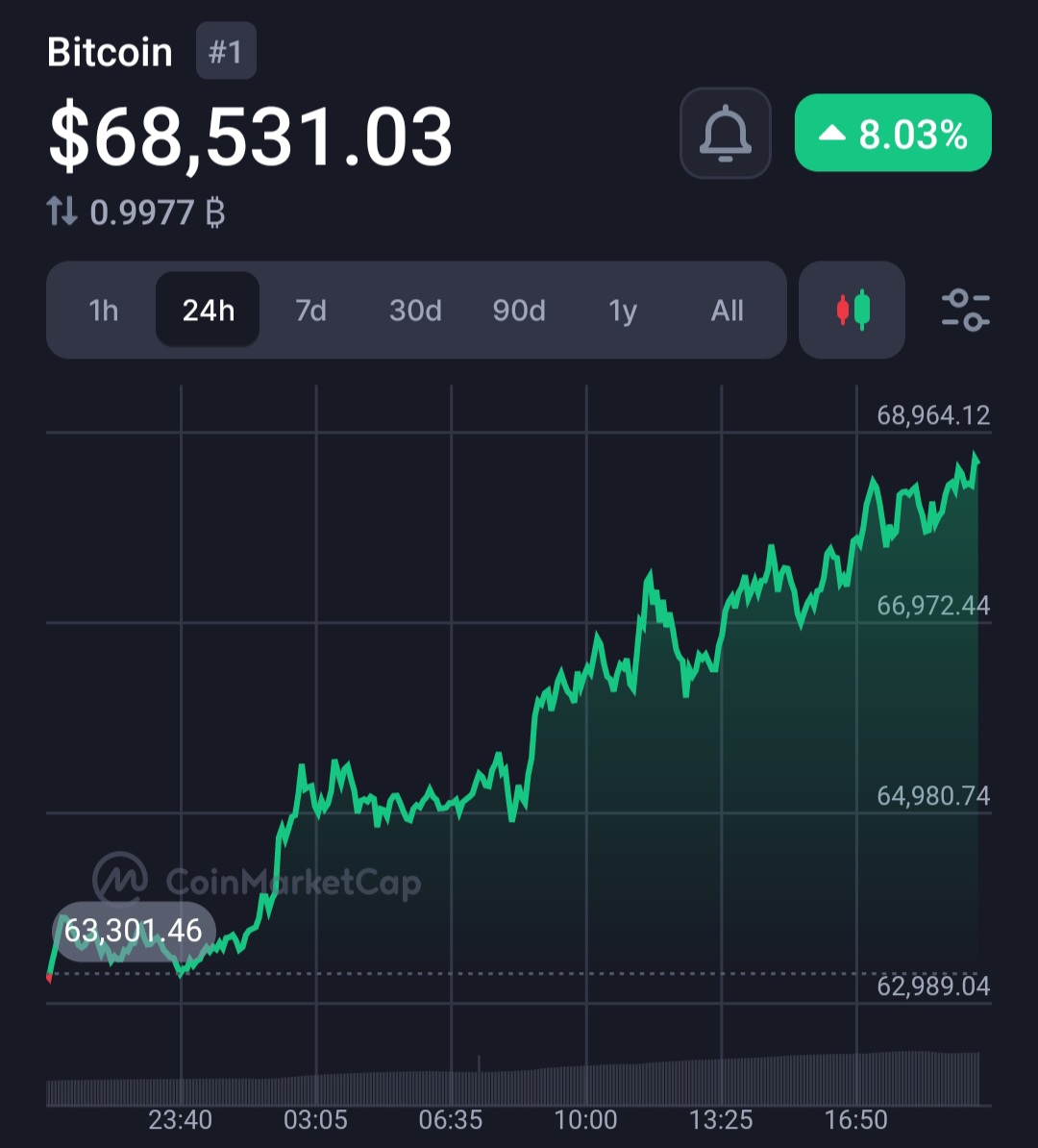Select the All time range
This screenshot has width=1038, height=1148.
click(727, 310)
